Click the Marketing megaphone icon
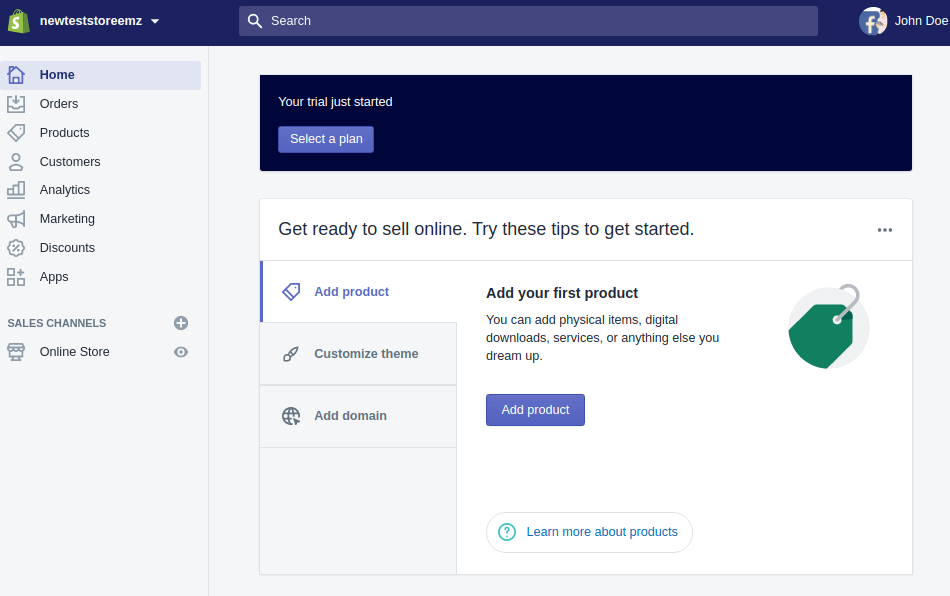The height and width of the screenshot is (596, 950). click(16, 218)
